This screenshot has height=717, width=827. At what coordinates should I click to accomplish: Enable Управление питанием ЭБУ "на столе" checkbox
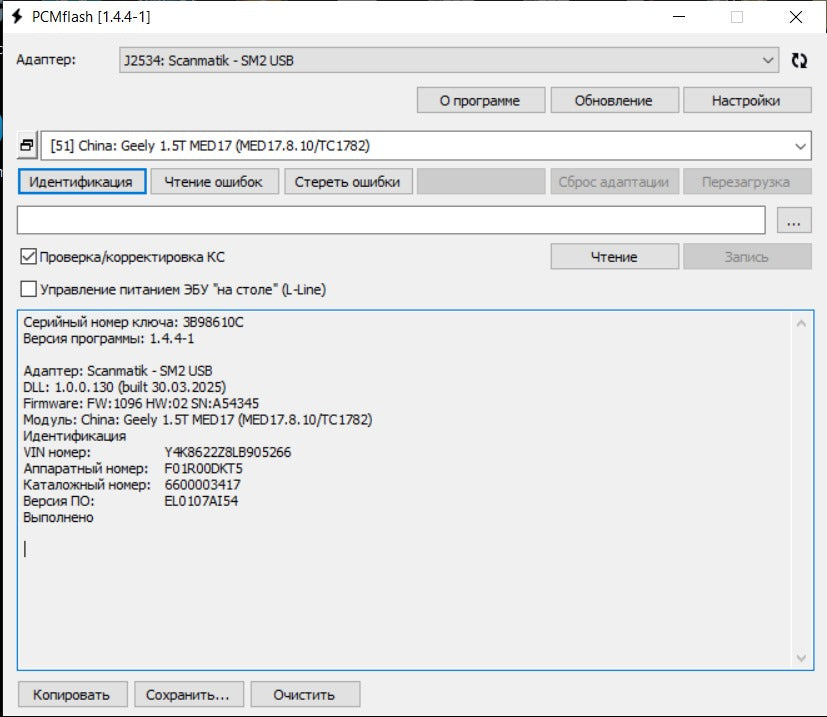pos(28,289)
